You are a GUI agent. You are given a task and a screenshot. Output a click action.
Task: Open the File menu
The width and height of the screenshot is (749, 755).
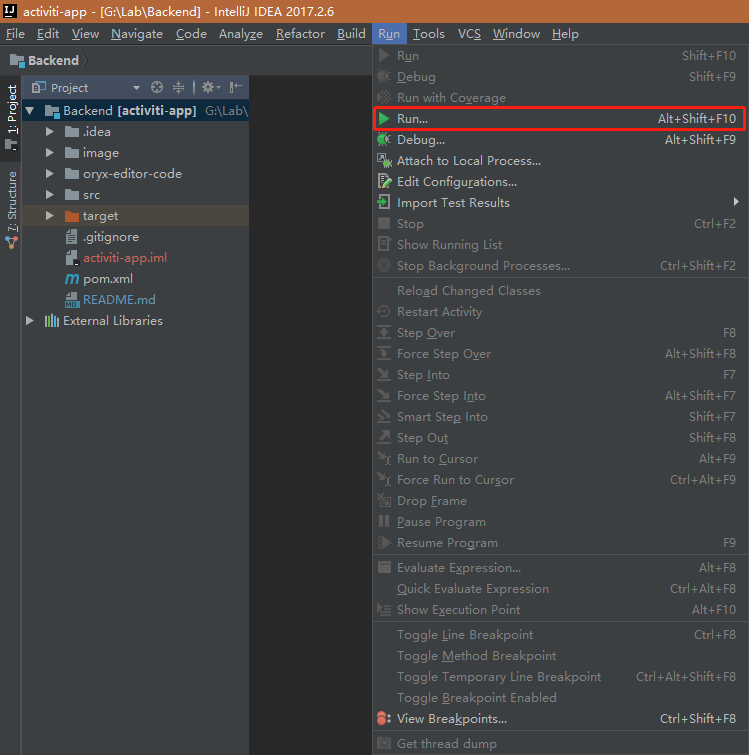[x=15, y=34]
